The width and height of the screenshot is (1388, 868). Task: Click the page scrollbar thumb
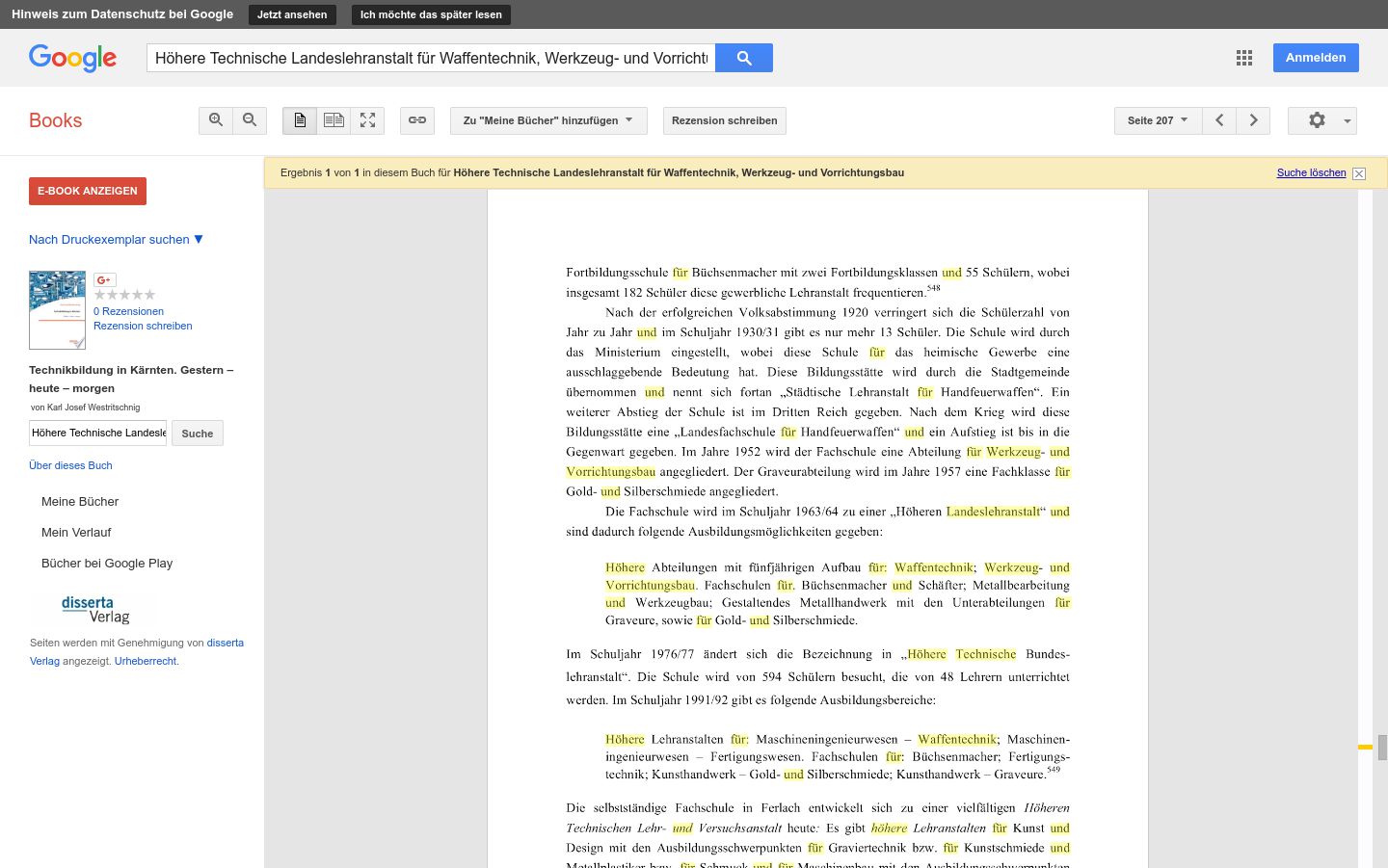click(x=1382, y=748)
